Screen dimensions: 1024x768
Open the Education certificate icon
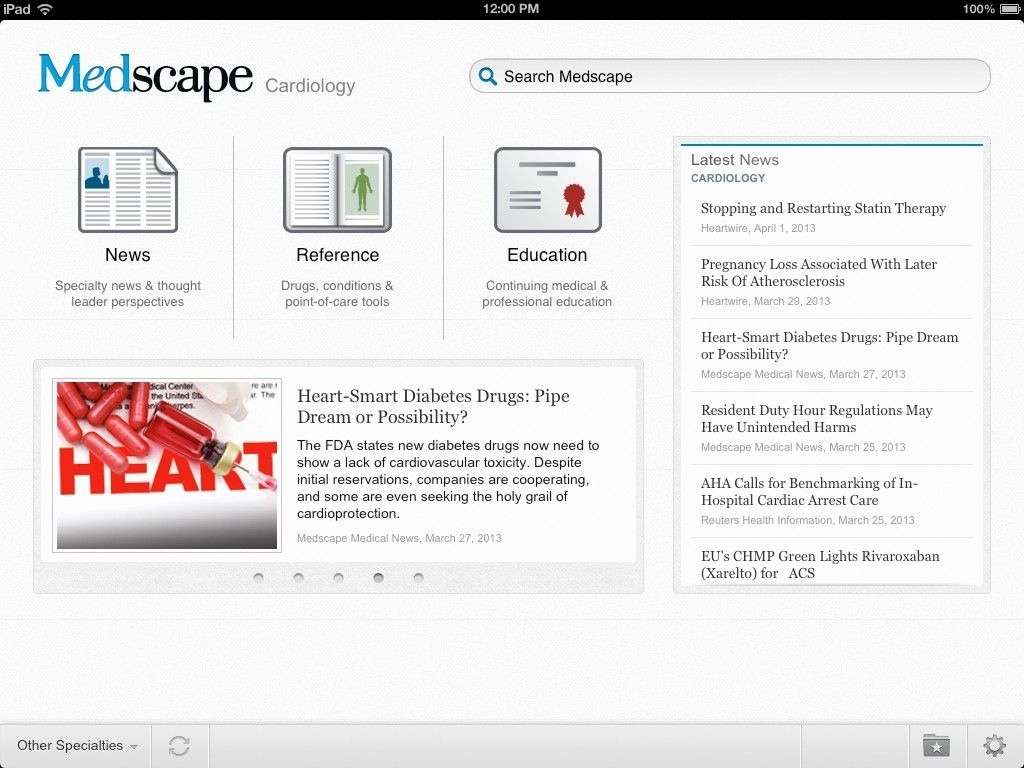pos(547,189)
